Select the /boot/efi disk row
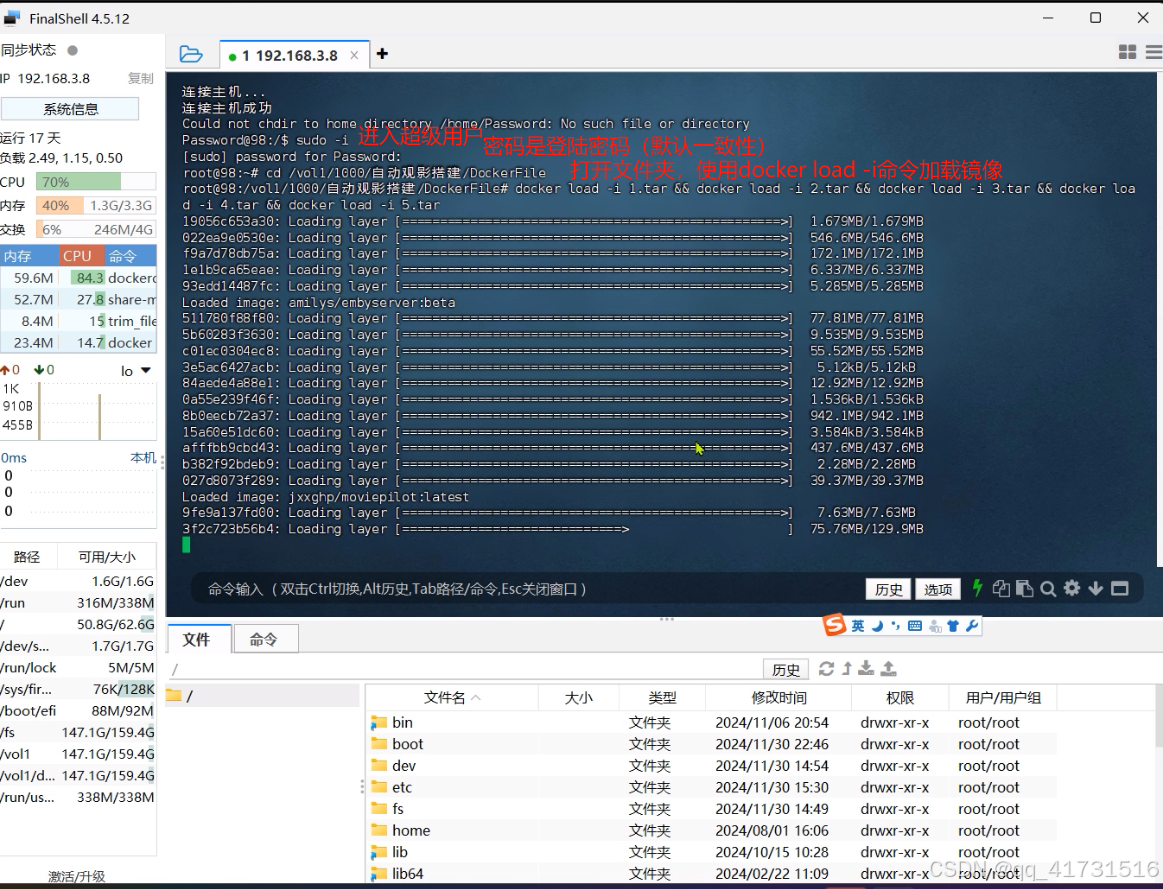The image size is (1163, 889). [x=78, y=710]
